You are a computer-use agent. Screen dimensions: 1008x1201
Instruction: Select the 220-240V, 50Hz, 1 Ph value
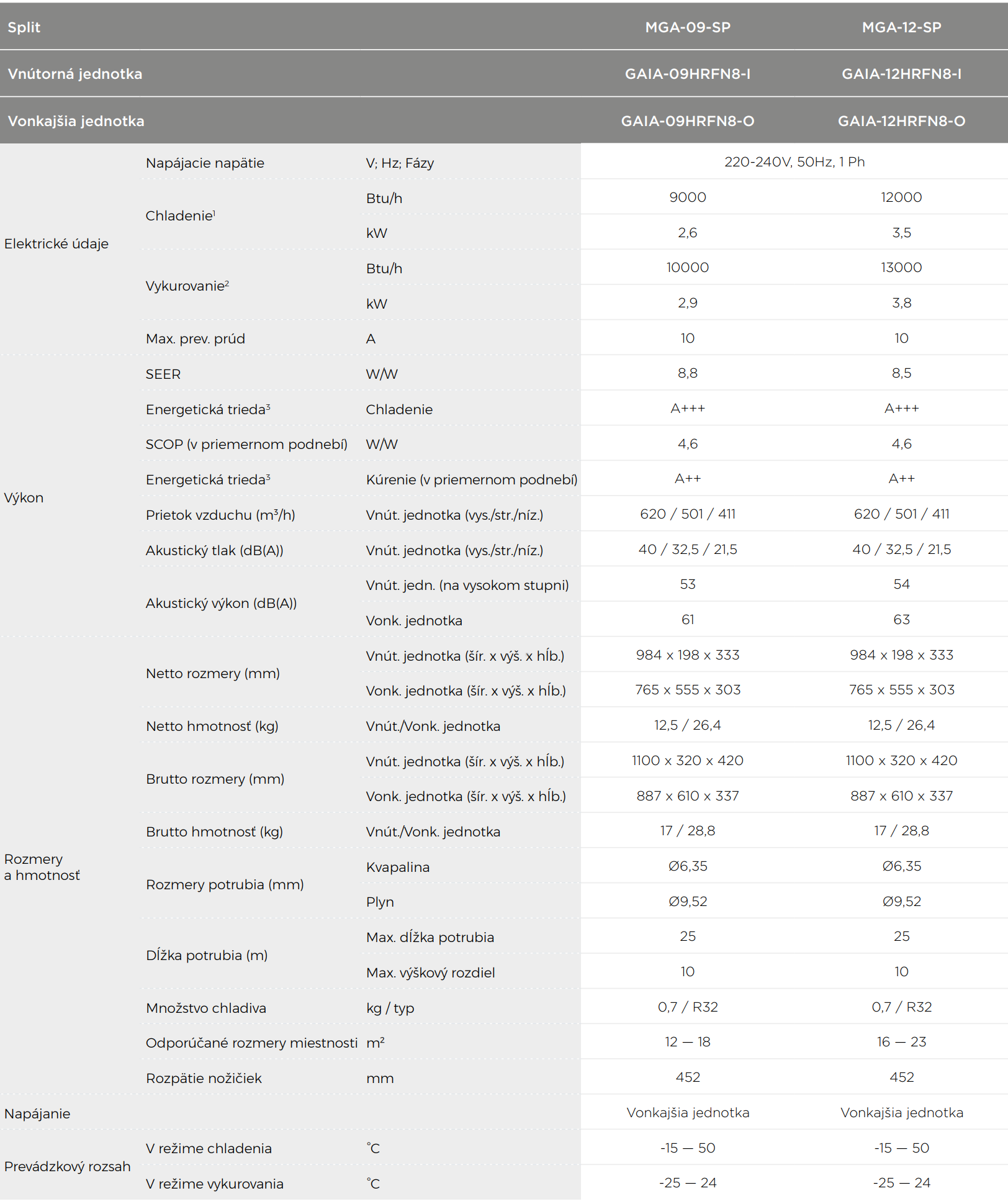[x=794, y=162]
